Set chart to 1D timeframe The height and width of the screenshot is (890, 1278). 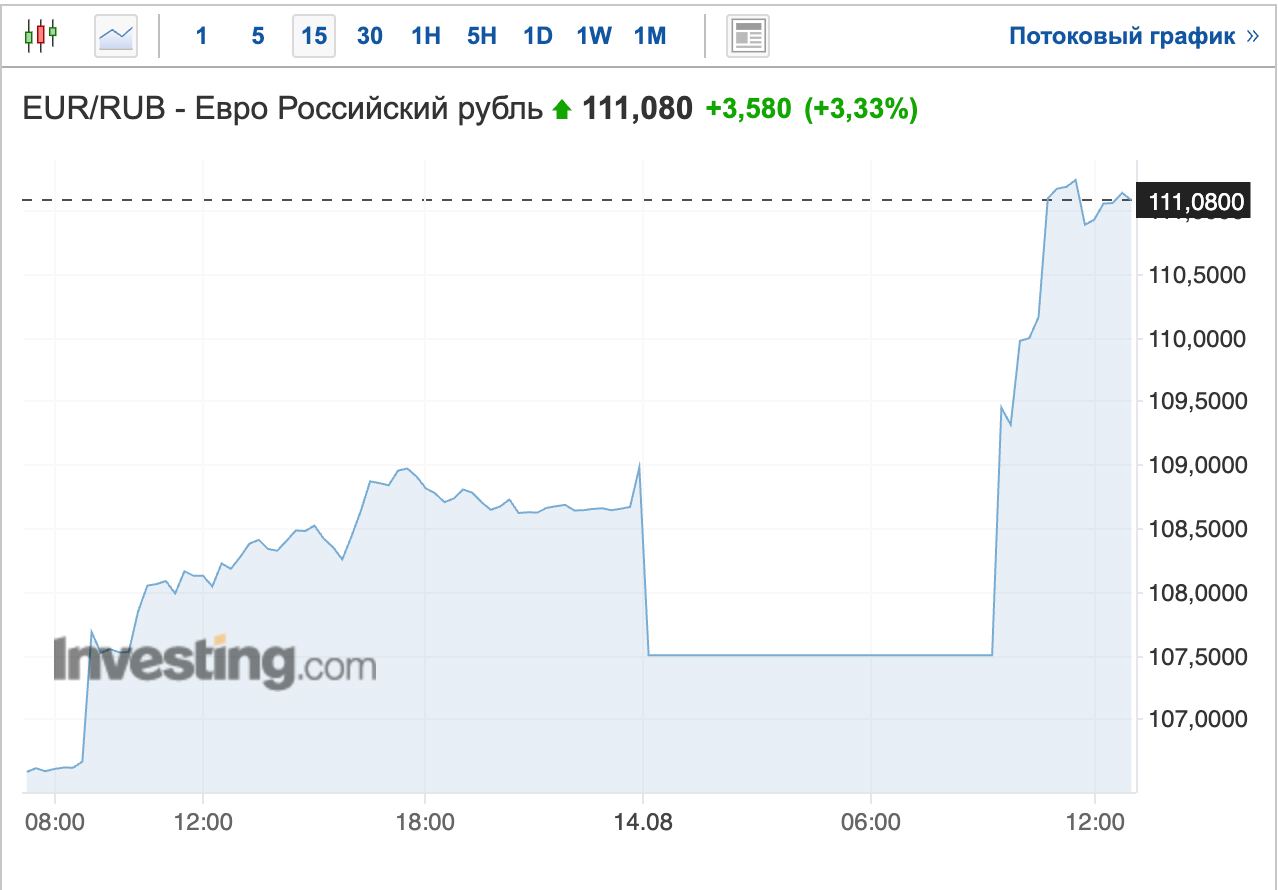538,36
